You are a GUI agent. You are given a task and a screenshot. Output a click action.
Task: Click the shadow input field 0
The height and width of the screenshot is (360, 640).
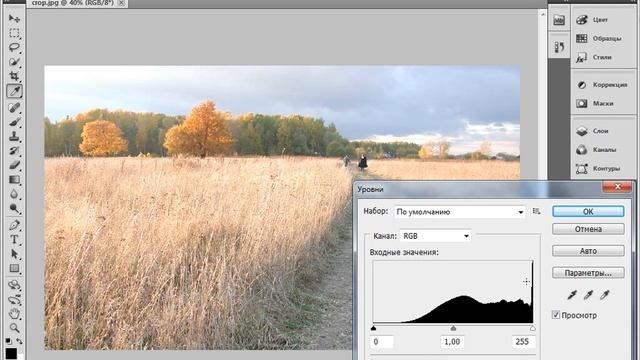click(382, 342)
